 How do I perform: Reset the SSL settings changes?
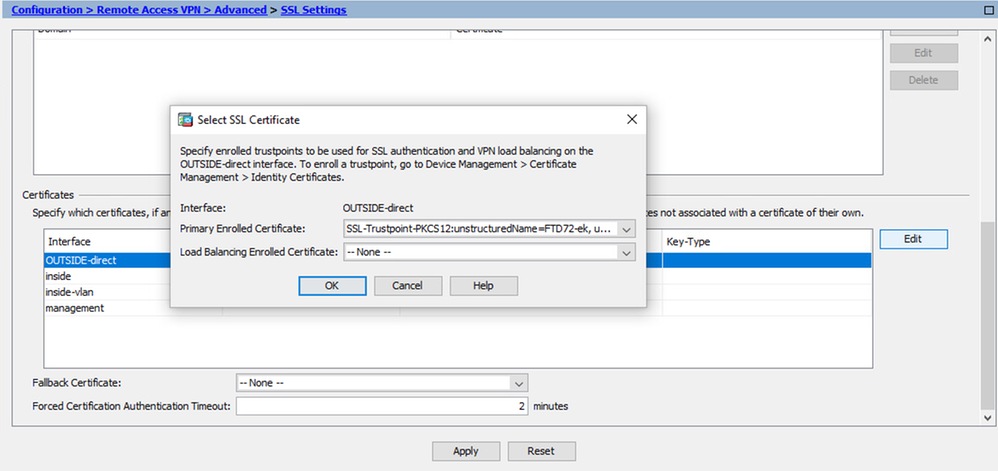coord(542,451)
